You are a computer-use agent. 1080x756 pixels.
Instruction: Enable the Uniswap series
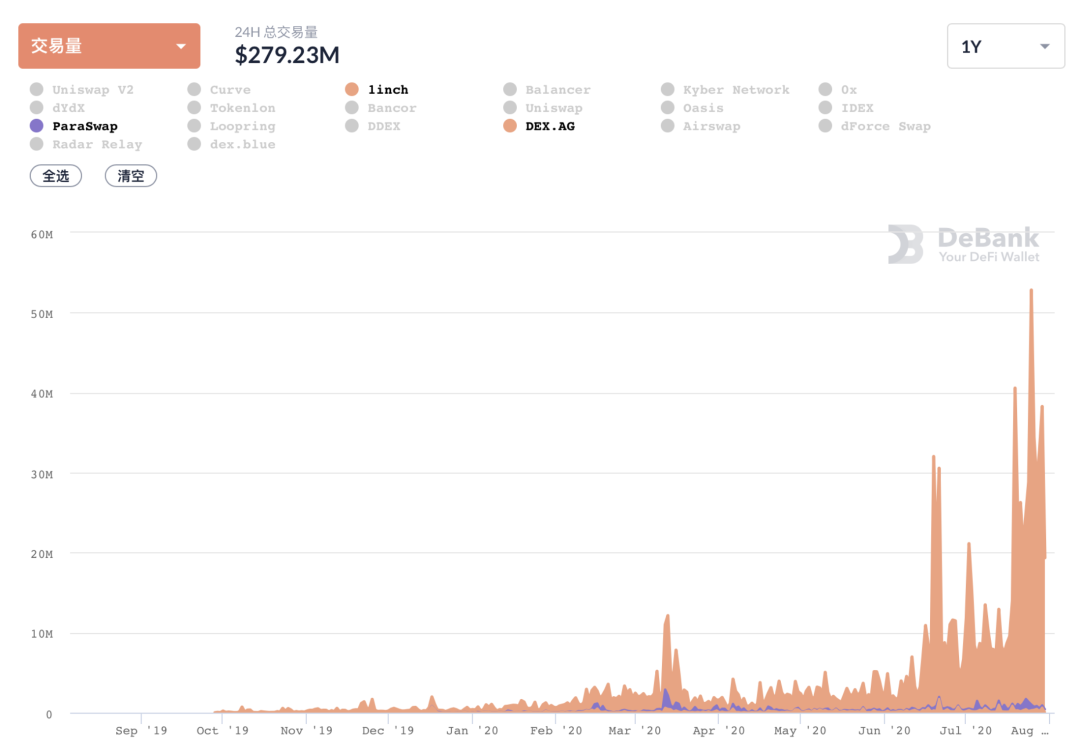pyautogui.click(x=543, y=107)
